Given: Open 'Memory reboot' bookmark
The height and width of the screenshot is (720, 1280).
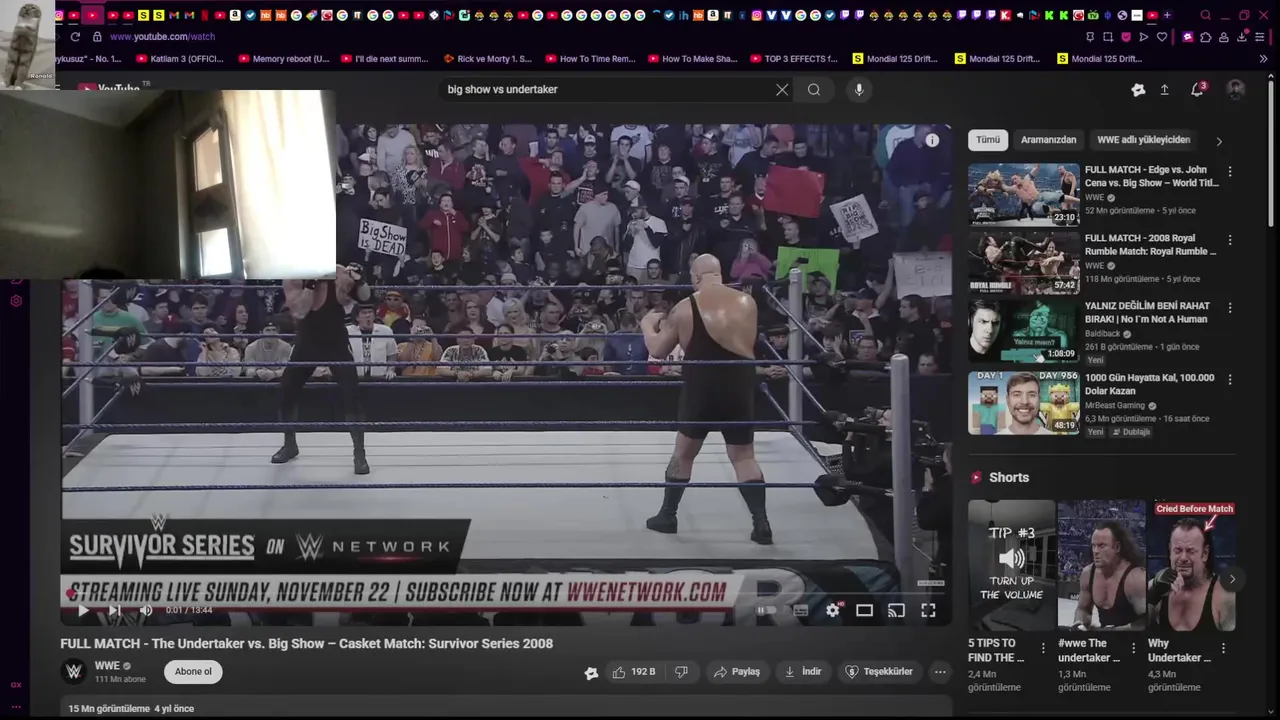Looking at the screenshot, I should 284,59.
